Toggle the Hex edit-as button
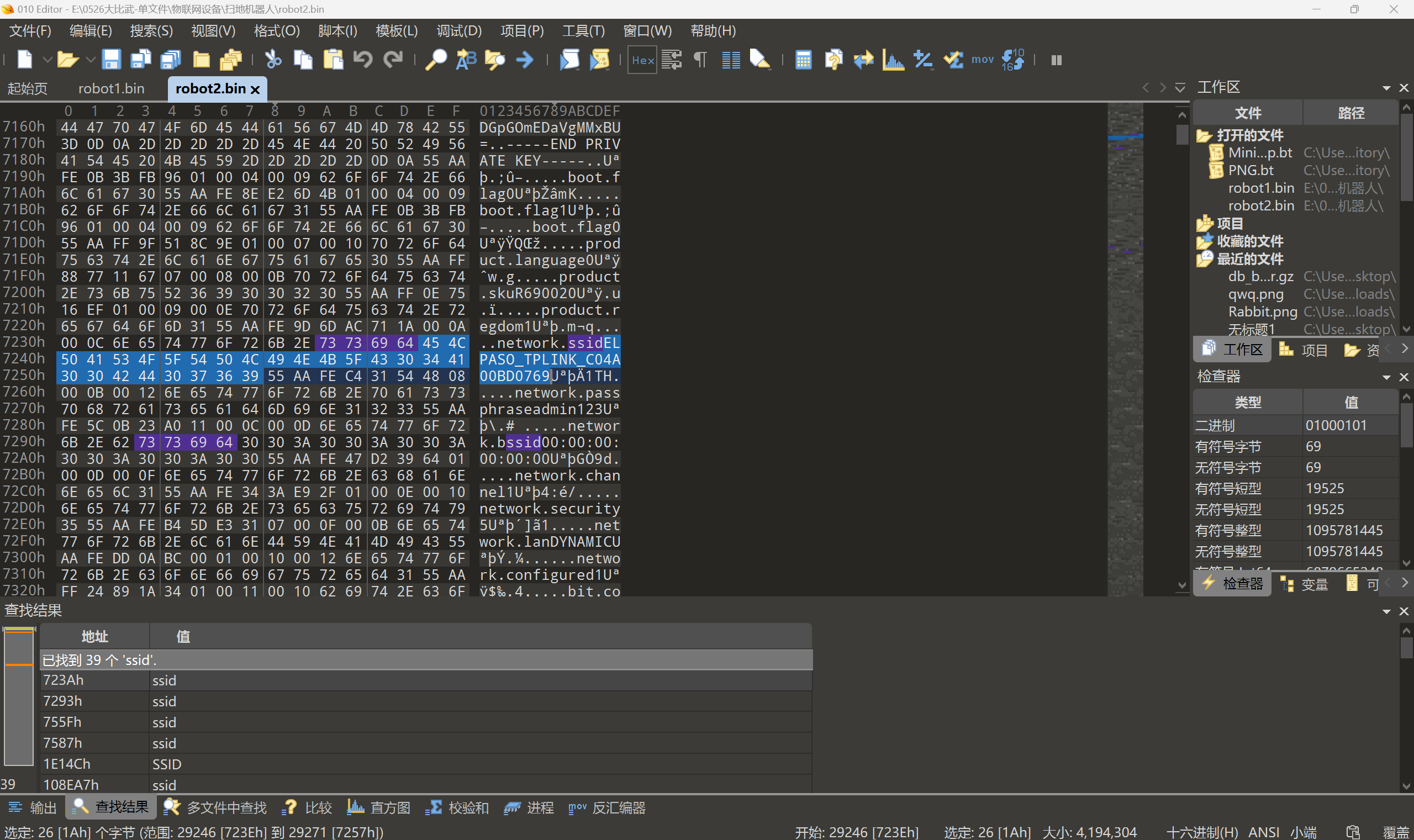 [x=642, y=60]
